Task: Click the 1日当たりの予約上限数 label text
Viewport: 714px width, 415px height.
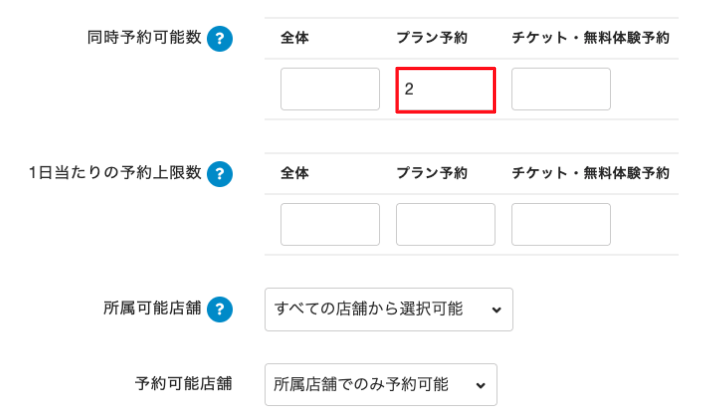Action: [115, 173]
